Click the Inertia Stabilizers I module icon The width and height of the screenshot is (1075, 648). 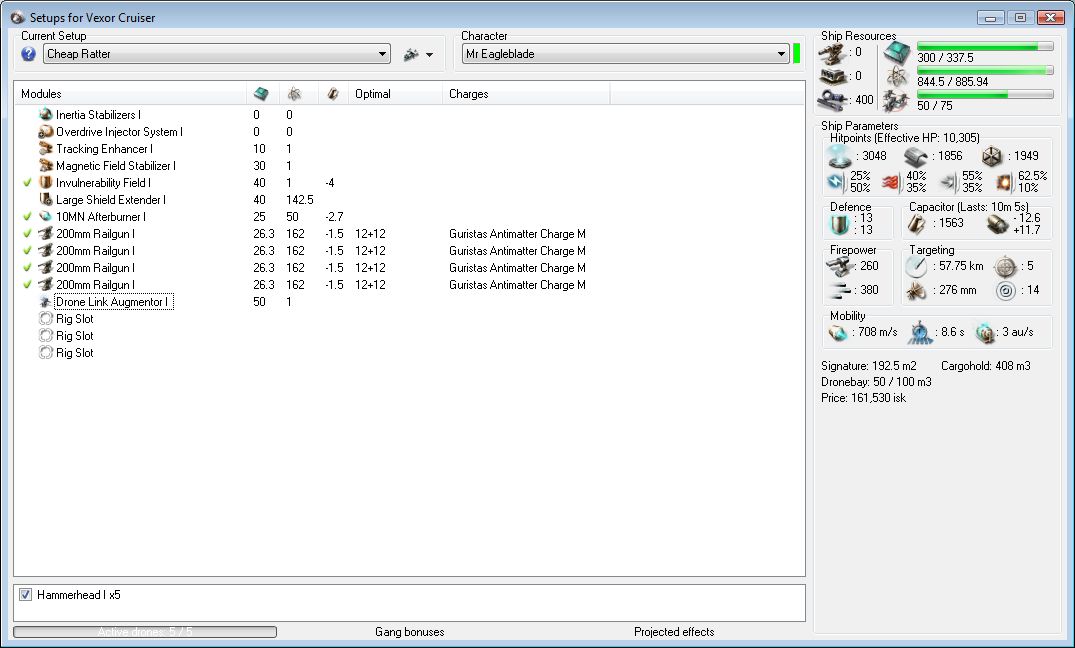coord(46,115)
